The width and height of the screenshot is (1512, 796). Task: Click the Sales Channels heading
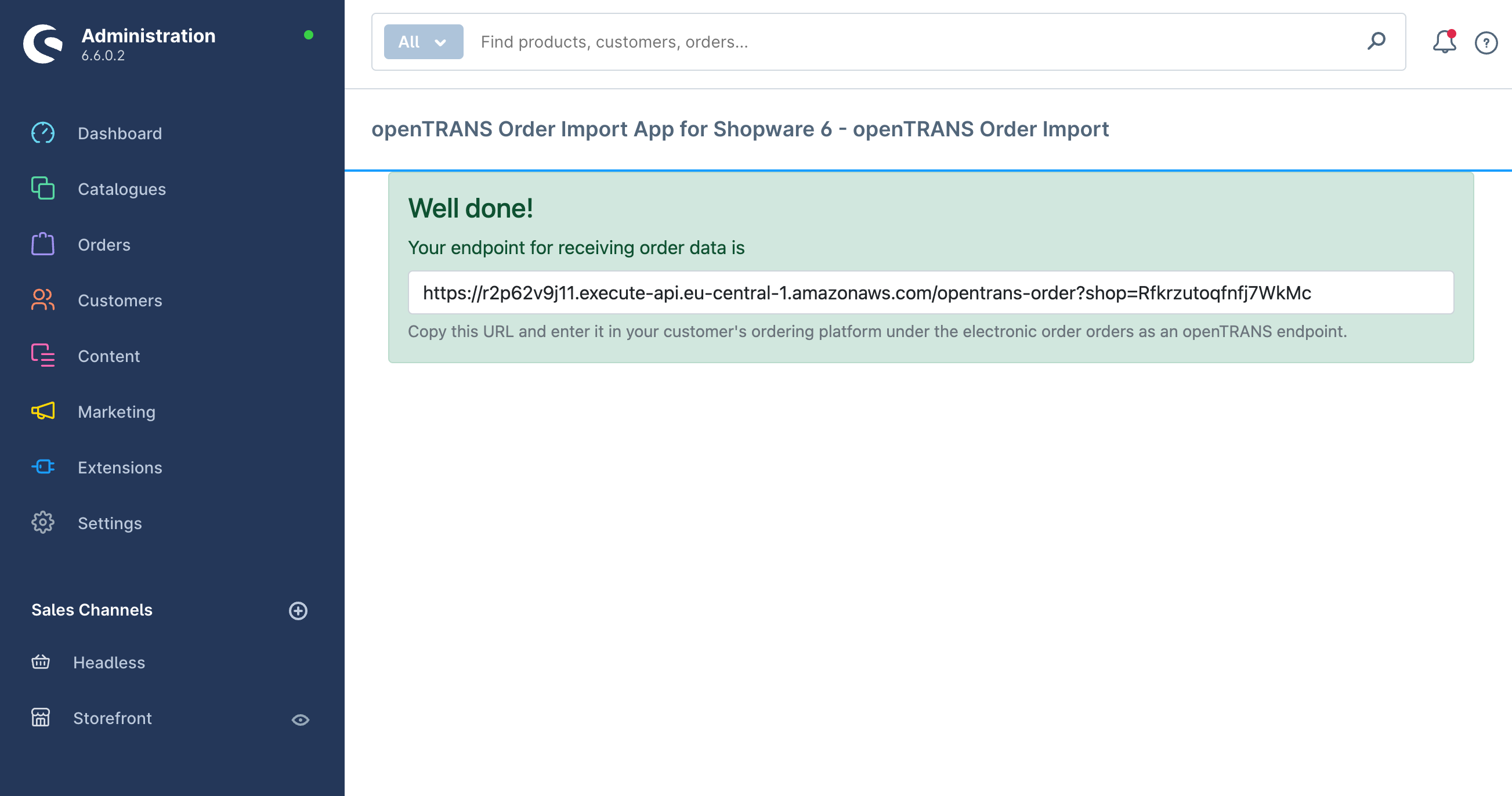[x=92, y=610]
